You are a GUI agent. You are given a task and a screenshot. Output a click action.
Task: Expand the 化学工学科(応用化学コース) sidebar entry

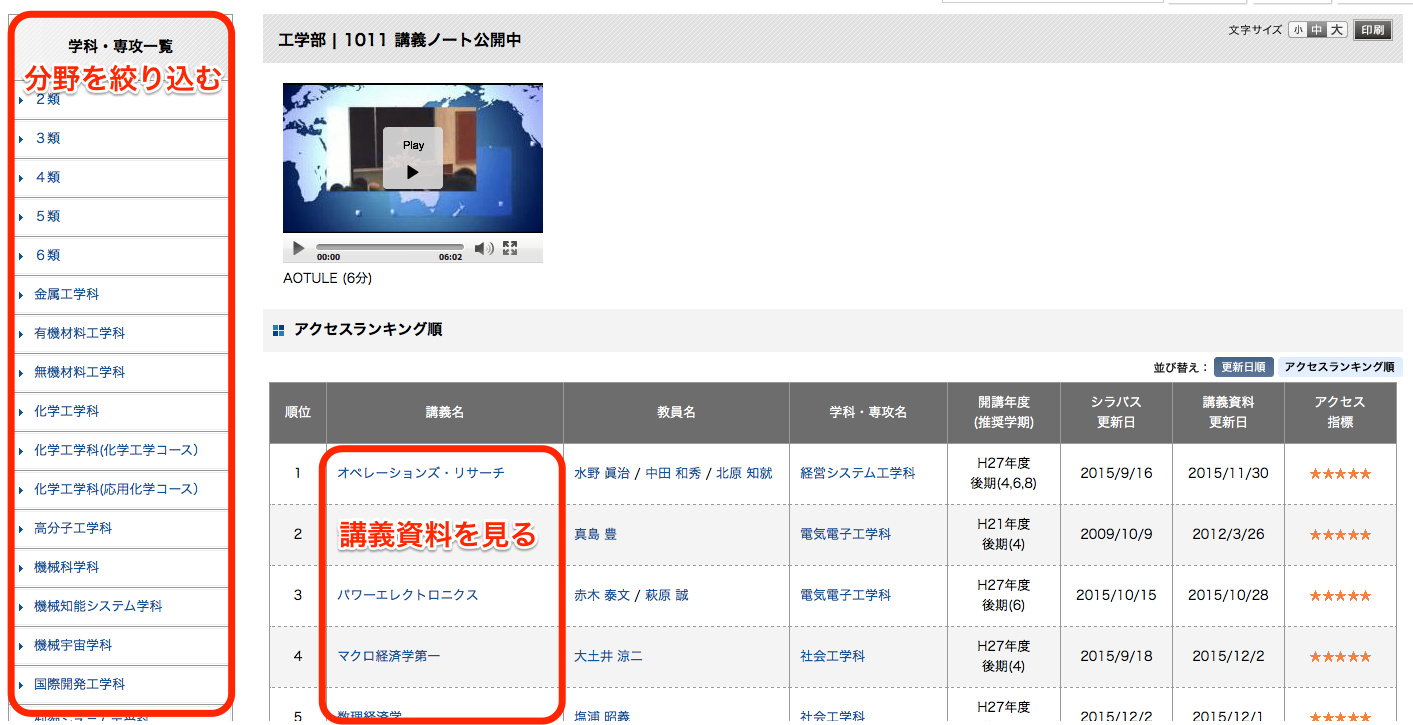coord(116,489)
